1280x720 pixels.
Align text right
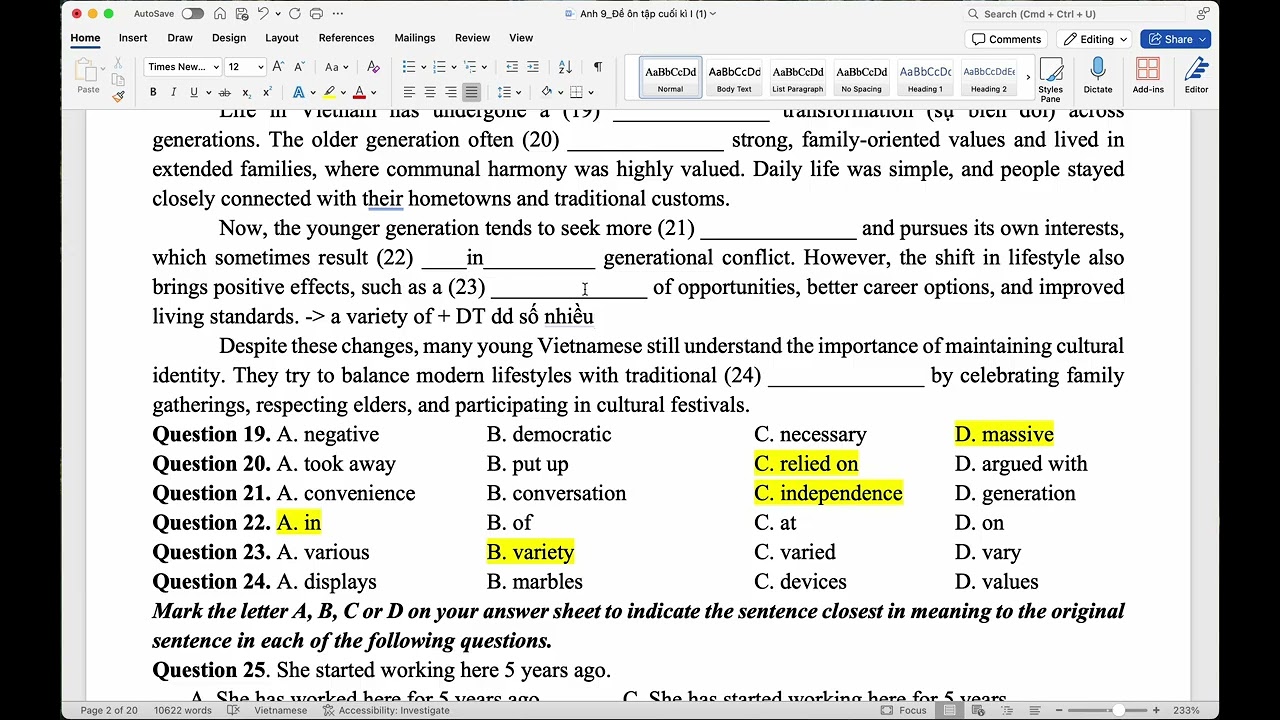(451, 93)
